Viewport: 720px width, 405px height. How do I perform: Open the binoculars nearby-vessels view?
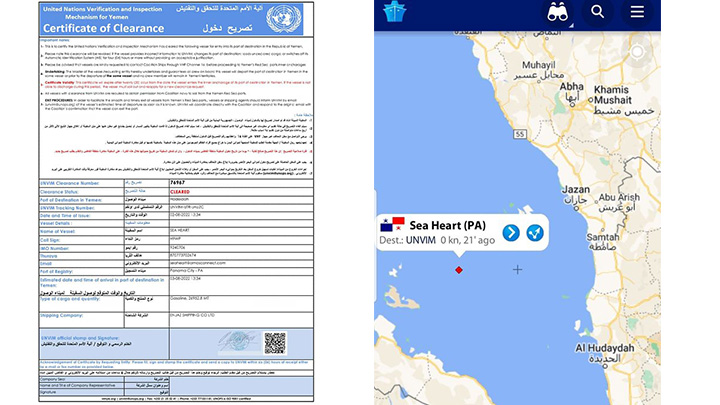[557, 12]
